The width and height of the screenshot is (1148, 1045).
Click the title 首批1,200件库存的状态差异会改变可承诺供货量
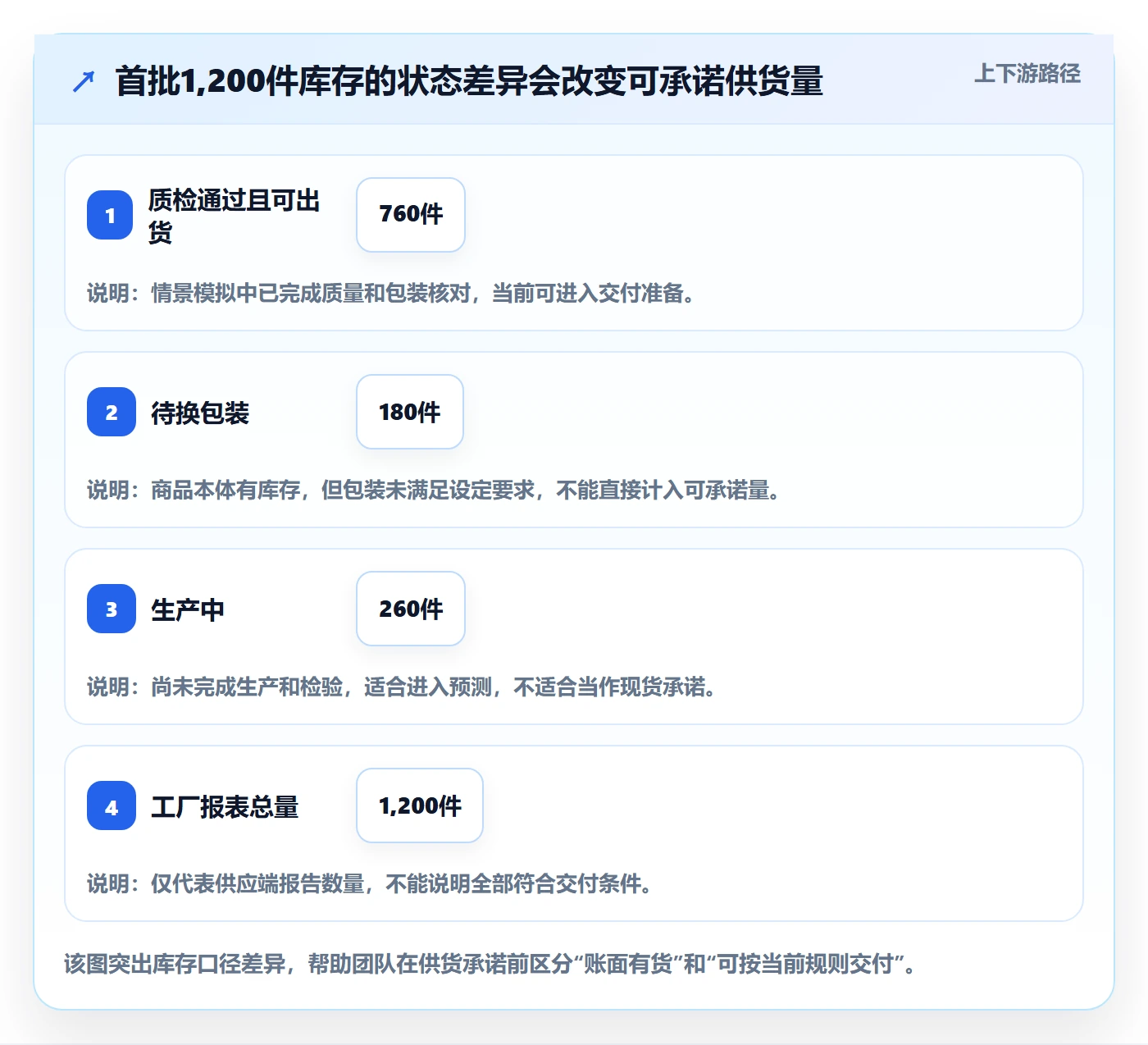[x=469, y=81]
